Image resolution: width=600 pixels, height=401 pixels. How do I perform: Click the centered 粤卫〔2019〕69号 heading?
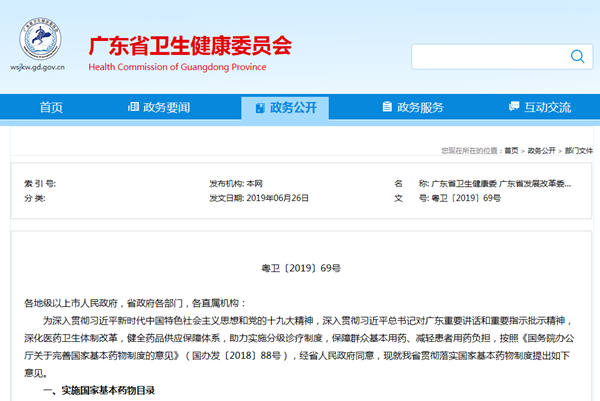[x=301, y=268]
